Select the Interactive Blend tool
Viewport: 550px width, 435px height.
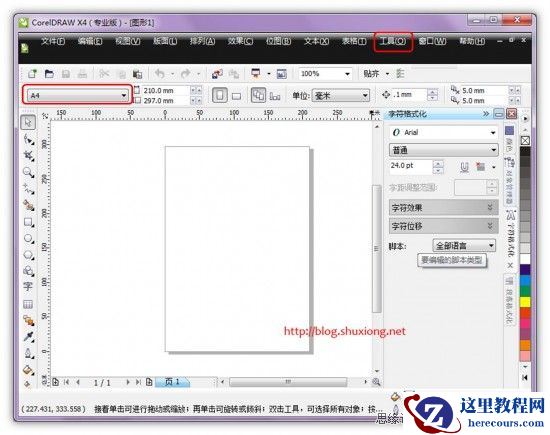pyautogui.click(x=28, y=320)
